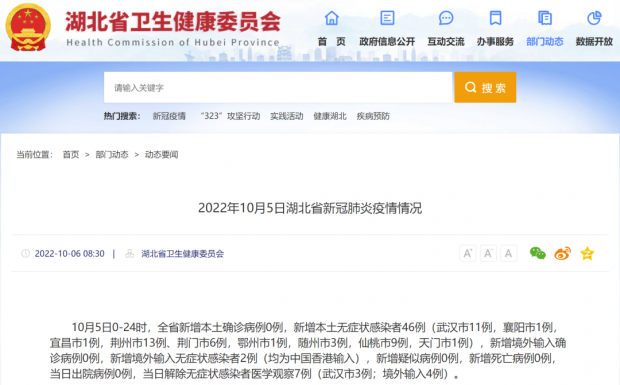Click the article body paragraph starting 10月5日0-24时
620x385 pixels.
[x=308, y=351]
